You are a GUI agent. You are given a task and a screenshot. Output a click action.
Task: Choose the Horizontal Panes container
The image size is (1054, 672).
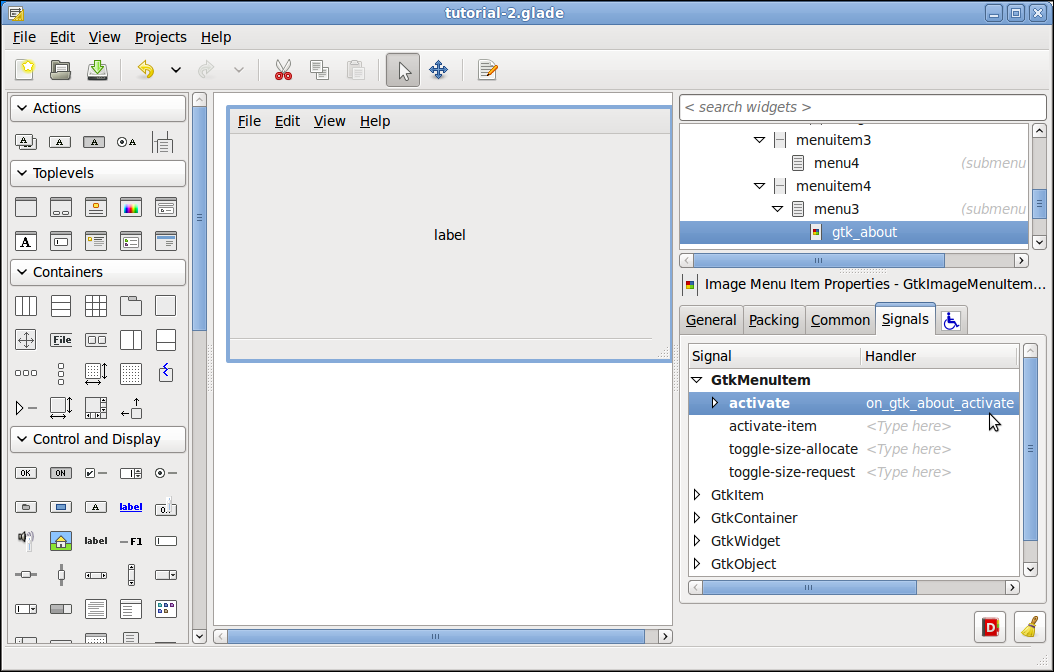pos(131,340)
